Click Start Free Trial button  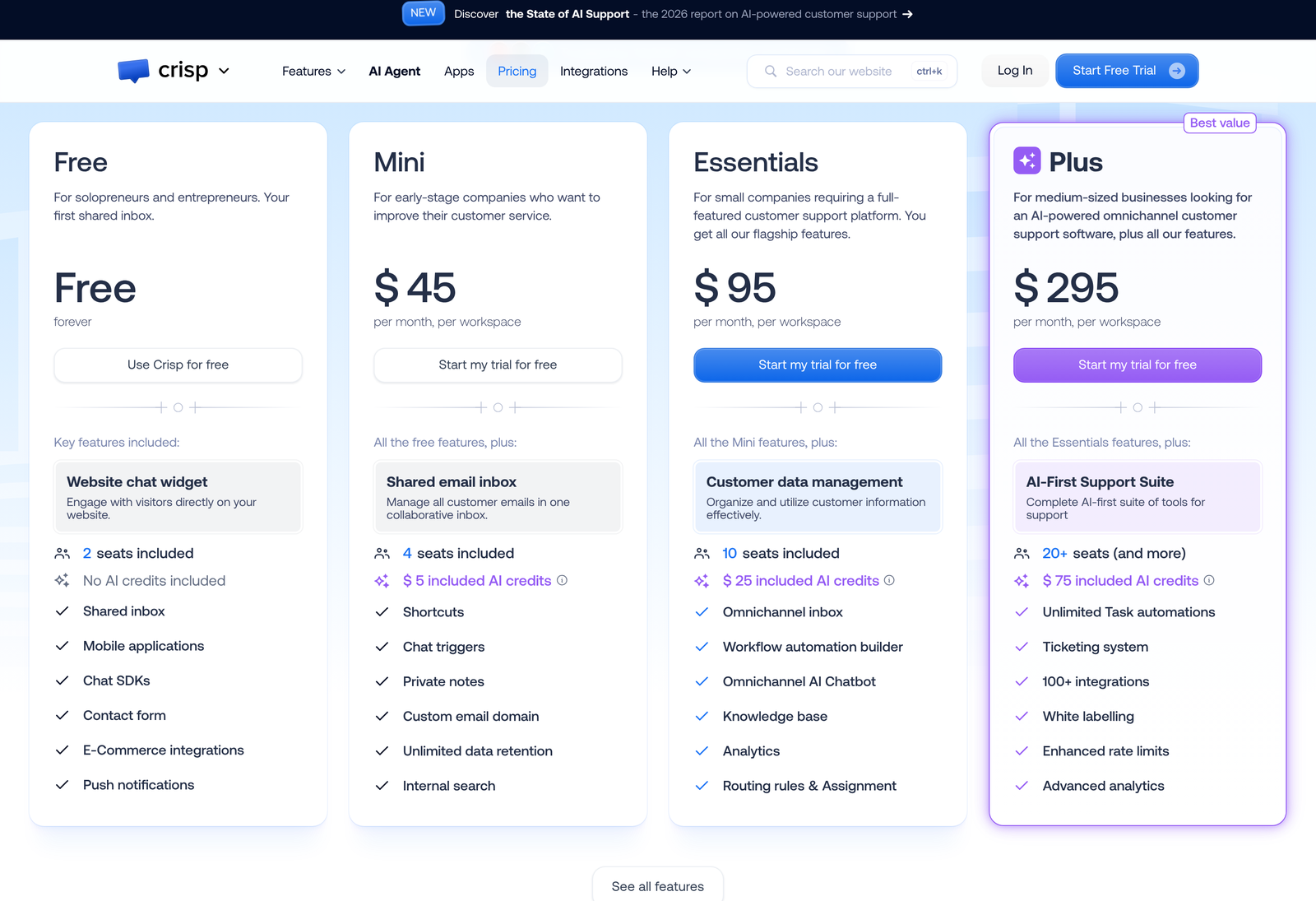tap(1127, 71)
